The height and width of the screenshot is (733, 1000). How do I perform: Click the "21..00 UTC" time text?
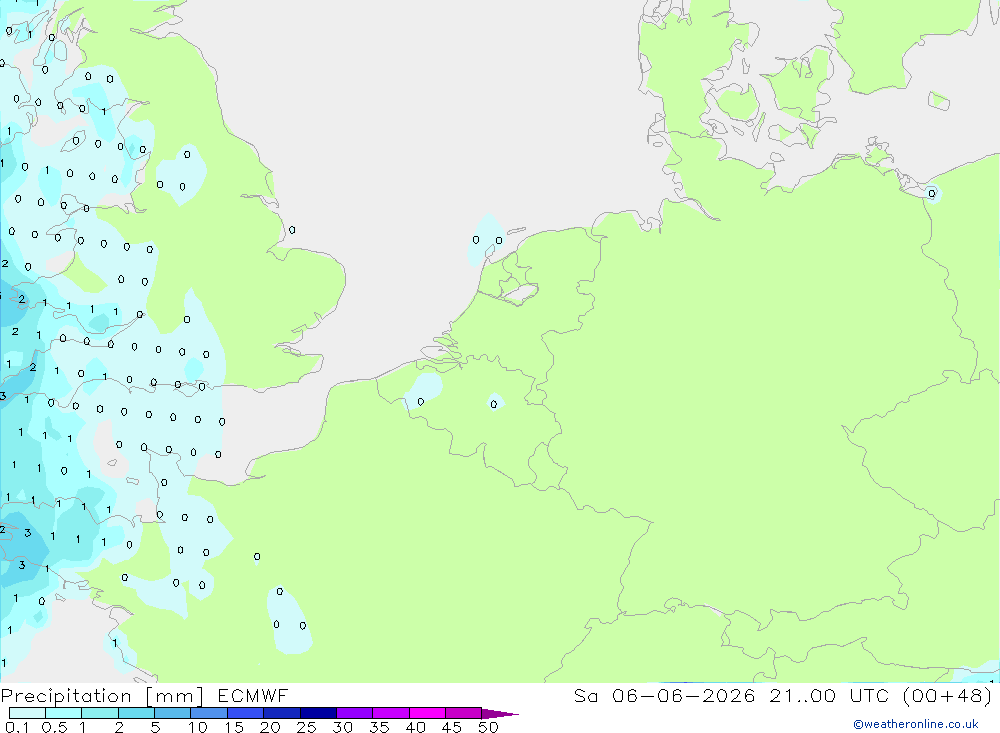[x=832, y=696]
